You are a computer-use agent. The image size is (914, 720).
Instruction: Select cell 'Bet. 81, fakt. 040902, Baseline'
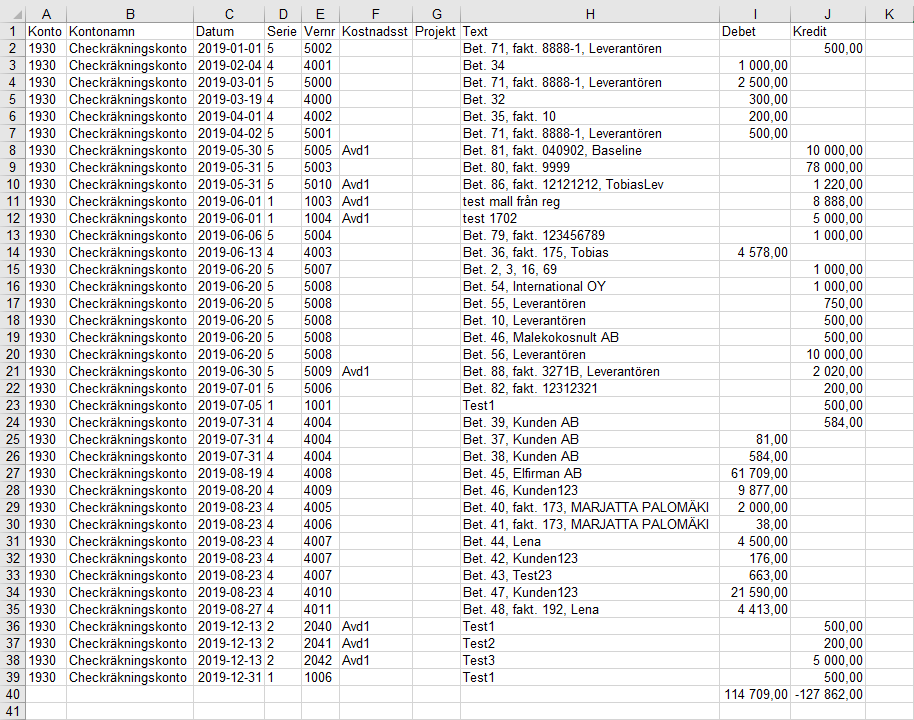pos(590,150)
